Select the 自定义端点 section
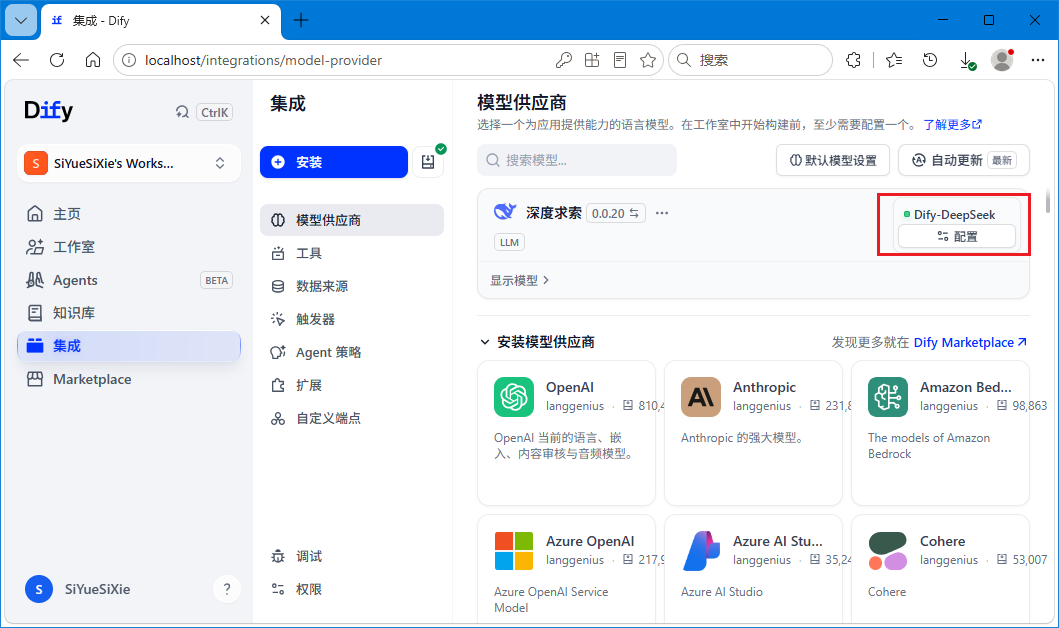The width and height of the screenshot is (1059, 628). [x=352, y=418]
